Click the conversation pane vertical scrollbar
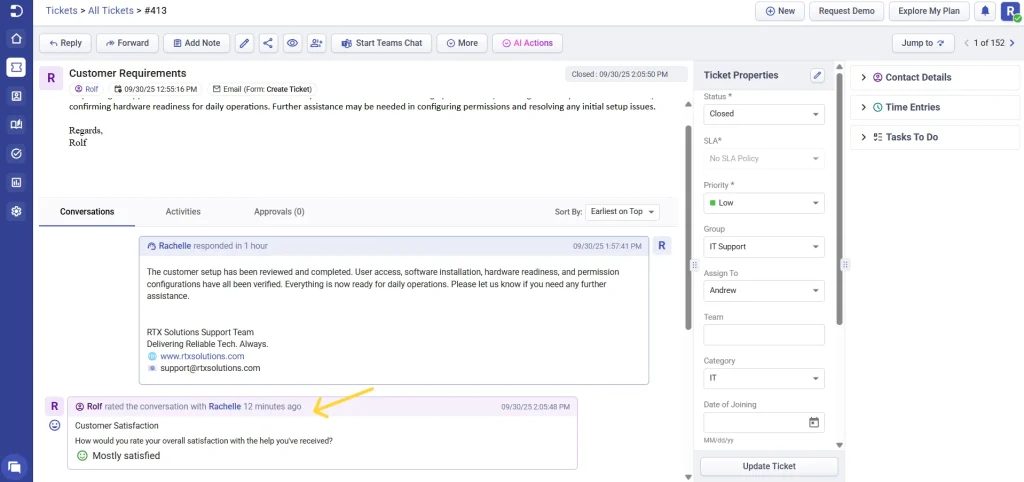The image size is (1024, 482). point(688,227)
